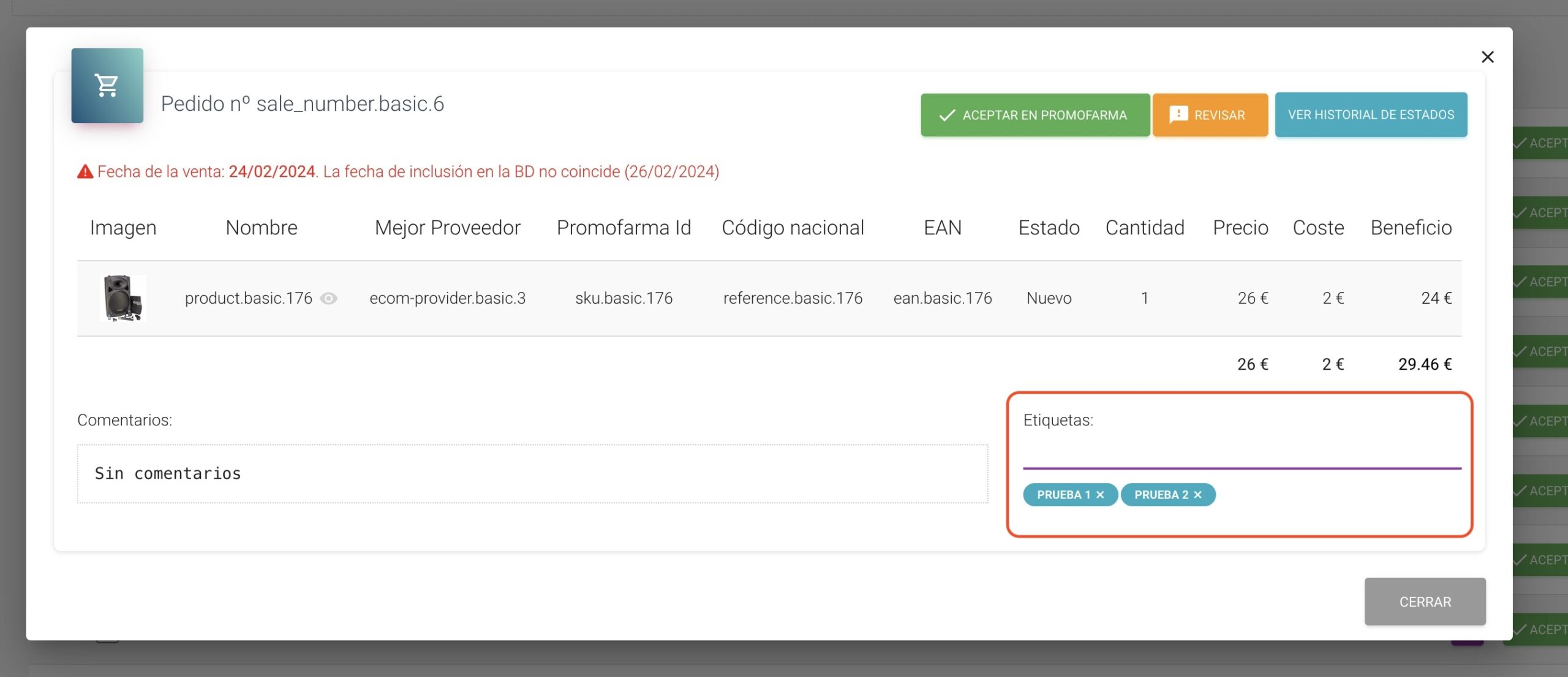
Task: Open Ver historial de estados
Action: [x=1371, y=115]
